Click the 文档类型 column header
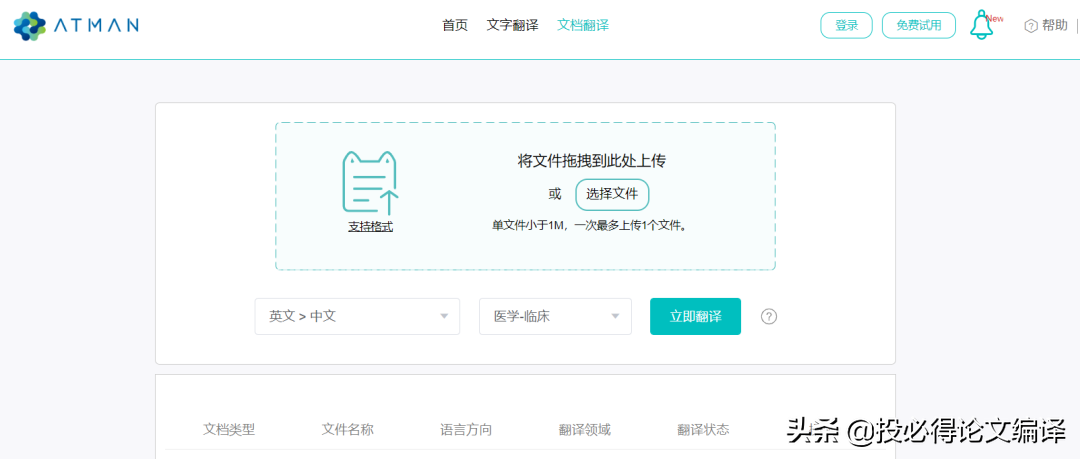 229,430
